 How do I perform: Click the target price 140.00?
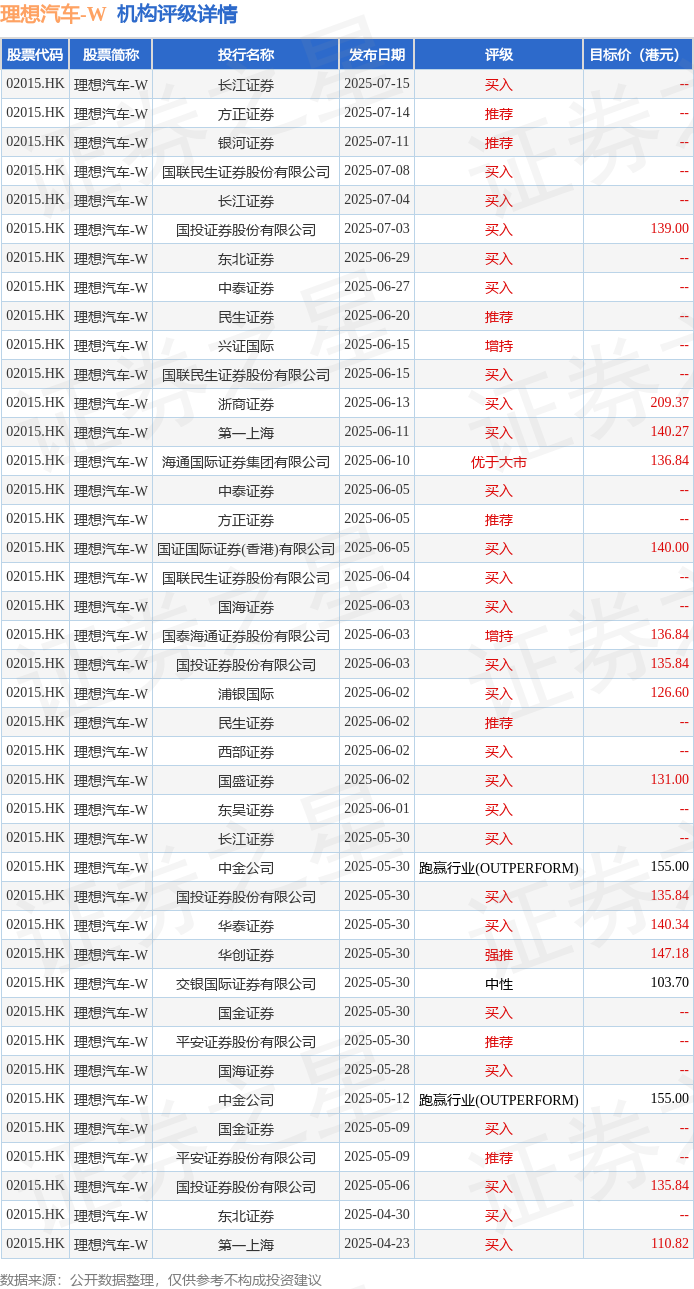click(669, 548)
